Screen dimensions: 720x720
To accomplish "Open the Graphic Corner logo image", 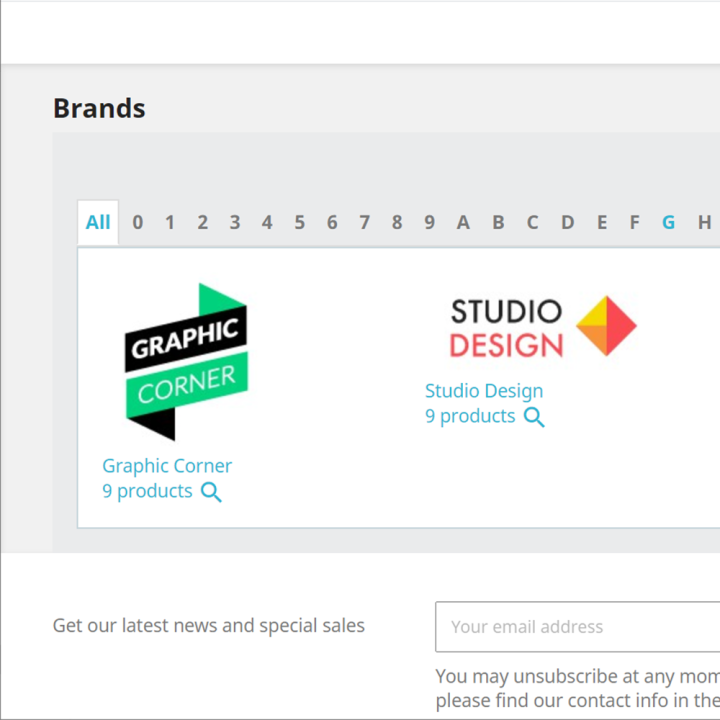I will point(186,362).
